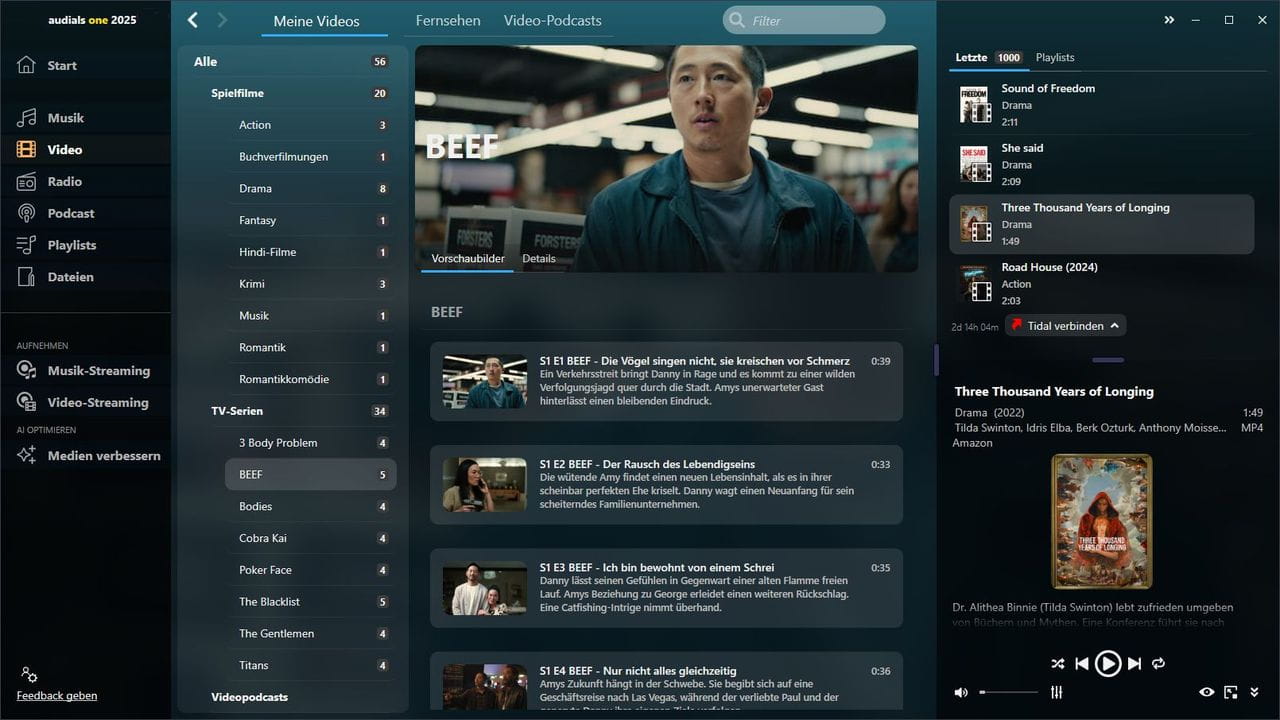The image size is (1280, 720).
Task: Open the equalizer settings icon
Action: 1056,692
